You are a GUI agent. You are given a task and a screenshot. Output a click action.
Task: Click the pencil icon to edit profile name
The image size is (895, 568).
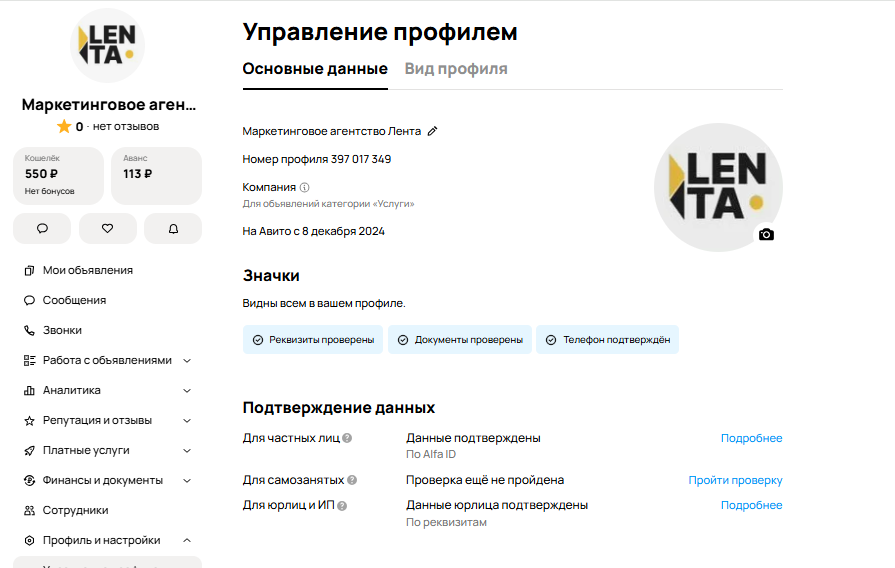(x=432, y=131)
